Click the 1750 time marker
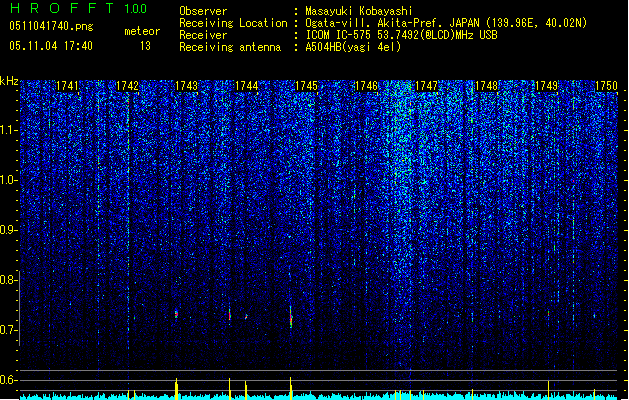 [x=606, y=86]
